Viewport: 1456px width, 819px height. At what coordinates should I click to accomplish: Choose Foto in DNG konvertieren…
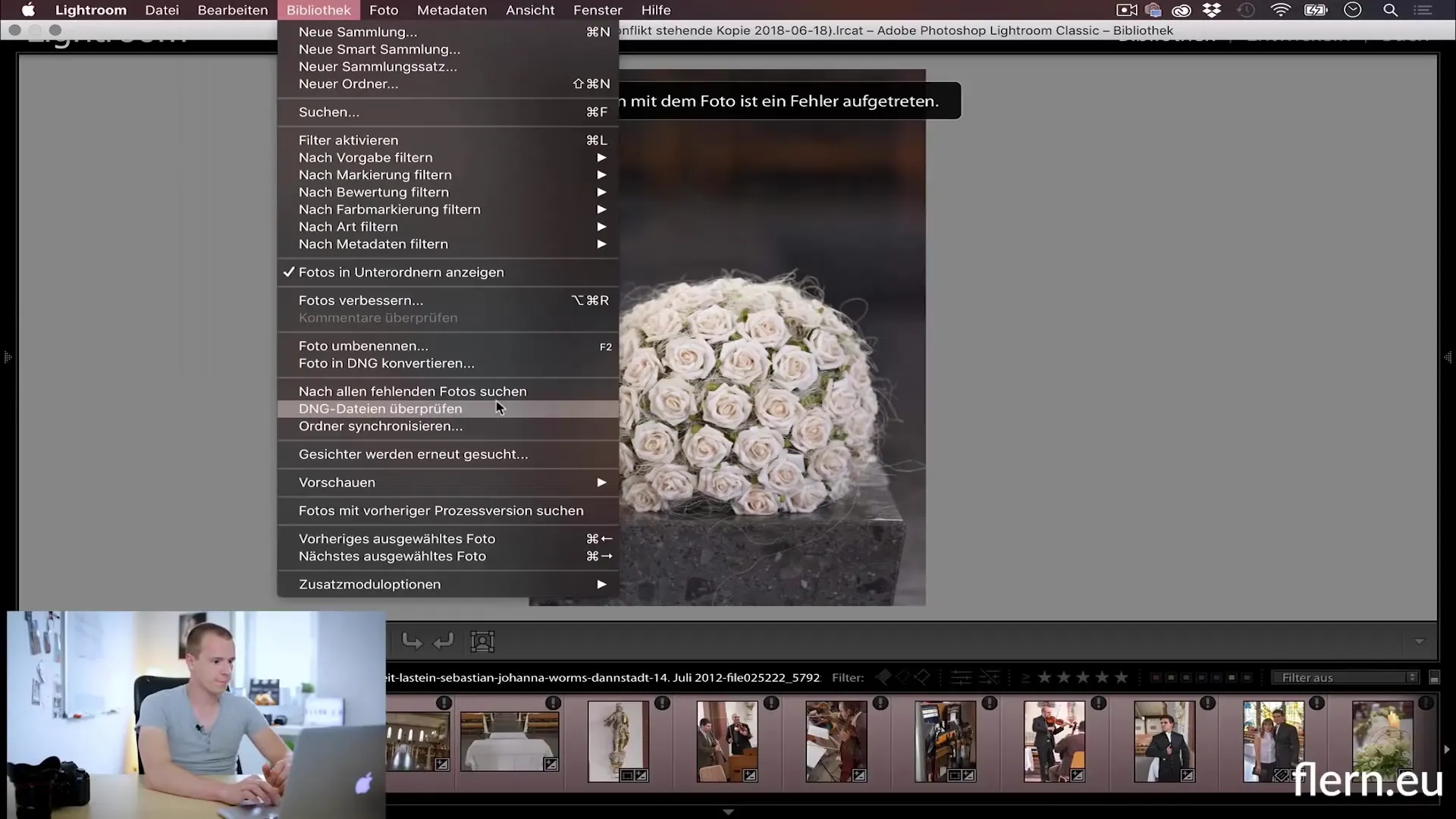point(447,363)
